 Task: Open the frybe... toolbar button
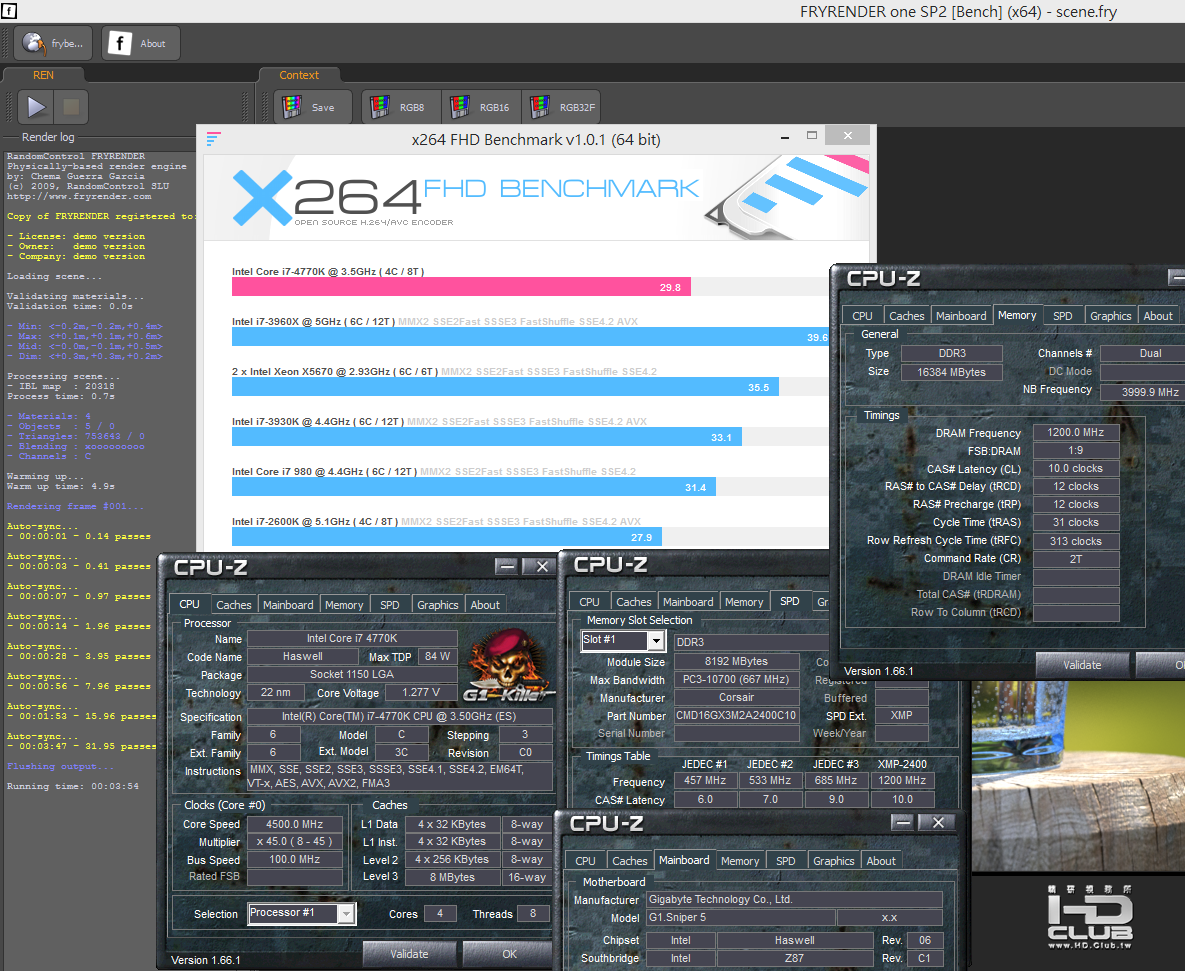(x=53, y=43)
